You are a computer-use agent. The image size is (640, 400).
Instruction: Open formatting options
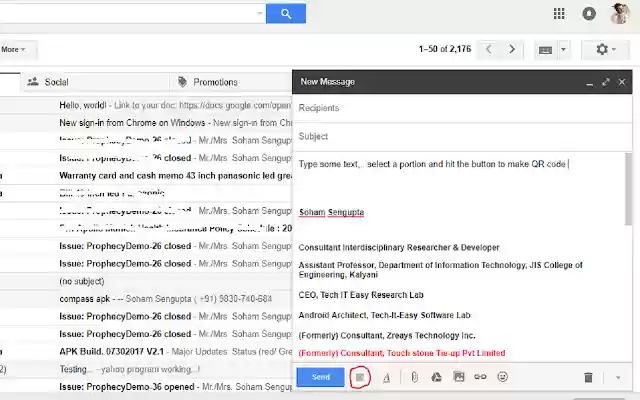[386, 378]
